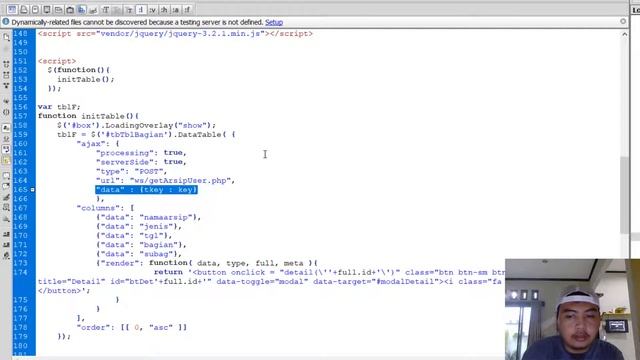Click the LoadingOverlay("show") line
The height and width of the screenshot is (360, 640).
pos(136,125)
